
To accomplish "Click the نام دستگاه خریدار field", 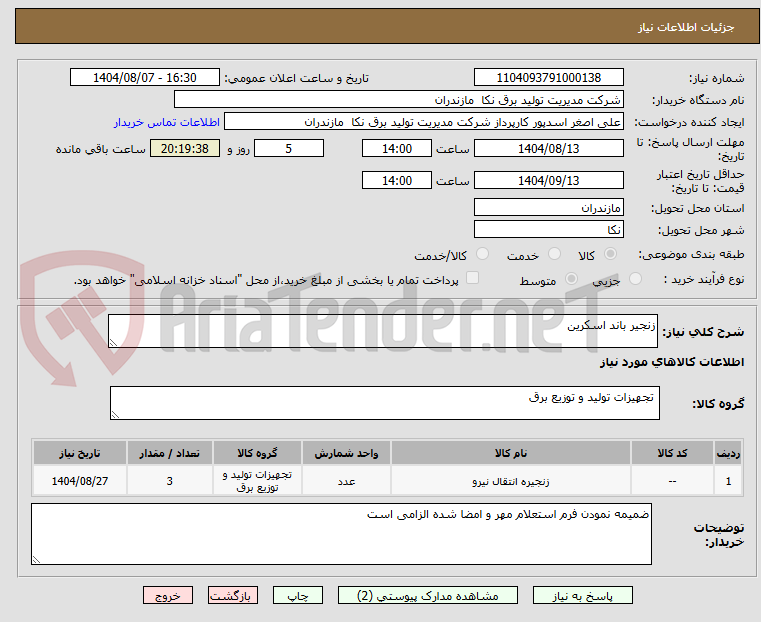I will [398, 100].
